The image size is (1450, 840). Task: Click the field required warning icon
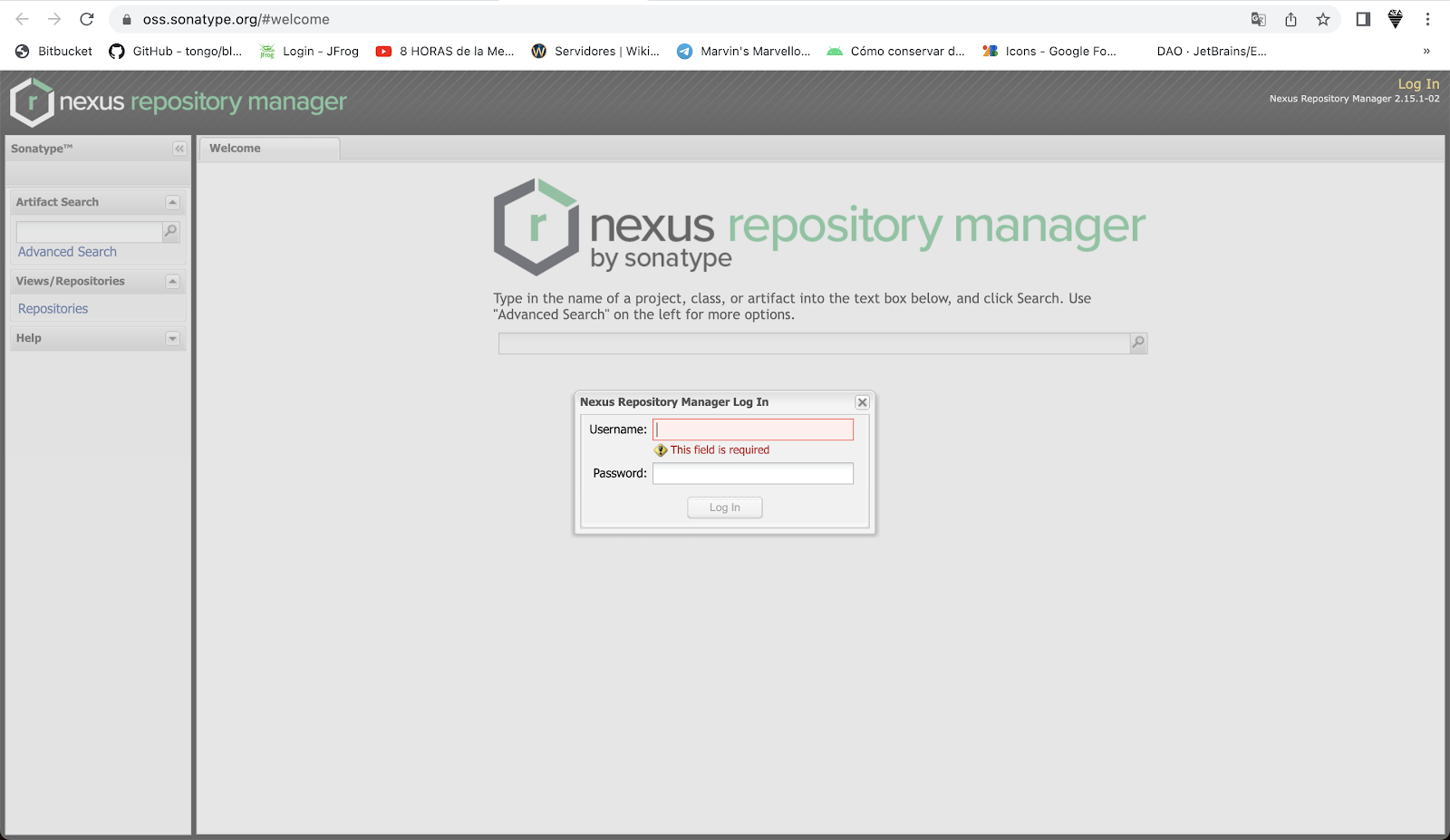(661, 450)
